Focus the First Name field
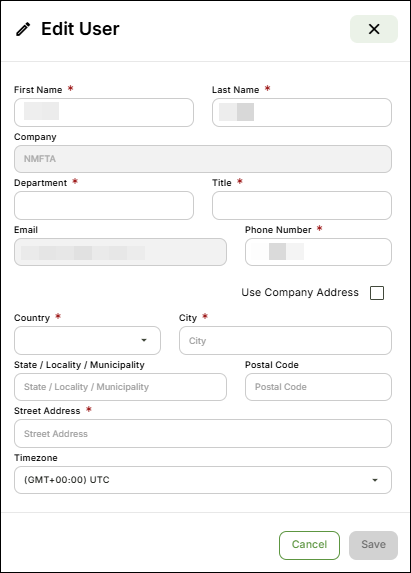 pos(104,113)
